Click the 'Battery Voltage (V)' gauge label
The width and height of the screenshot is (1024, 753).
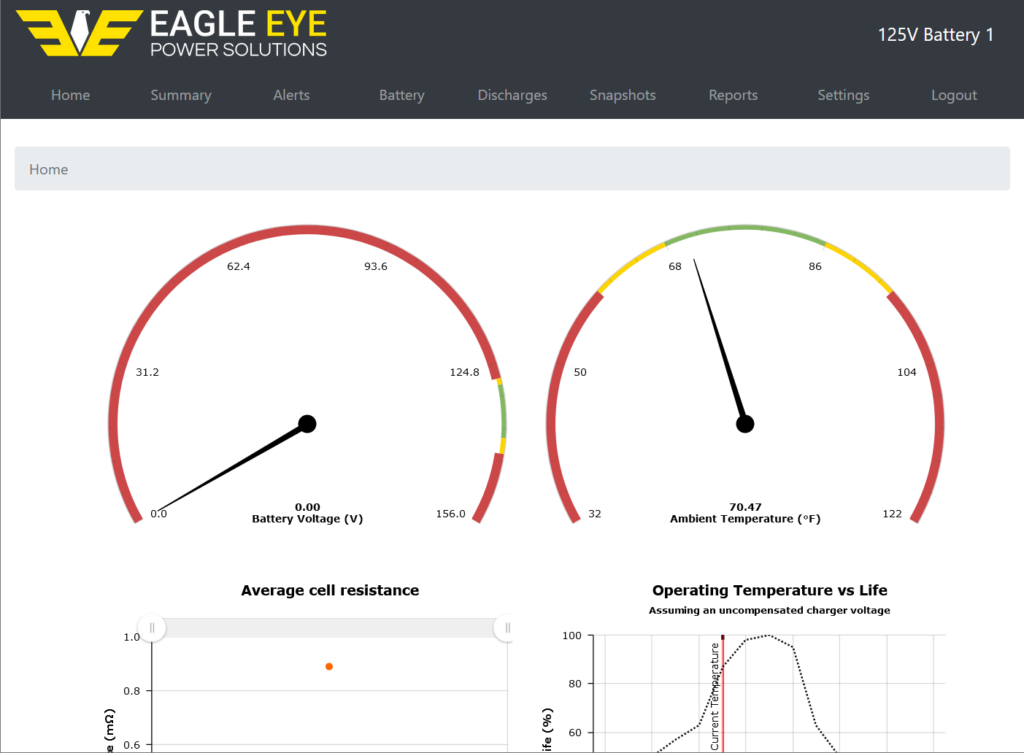308,519
